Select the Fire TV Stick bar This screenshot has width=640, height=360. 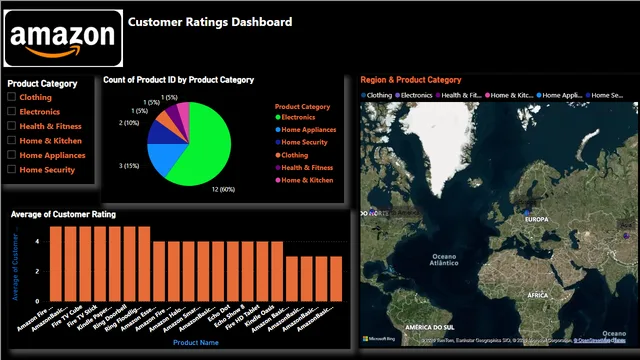(x=100, y=264)
